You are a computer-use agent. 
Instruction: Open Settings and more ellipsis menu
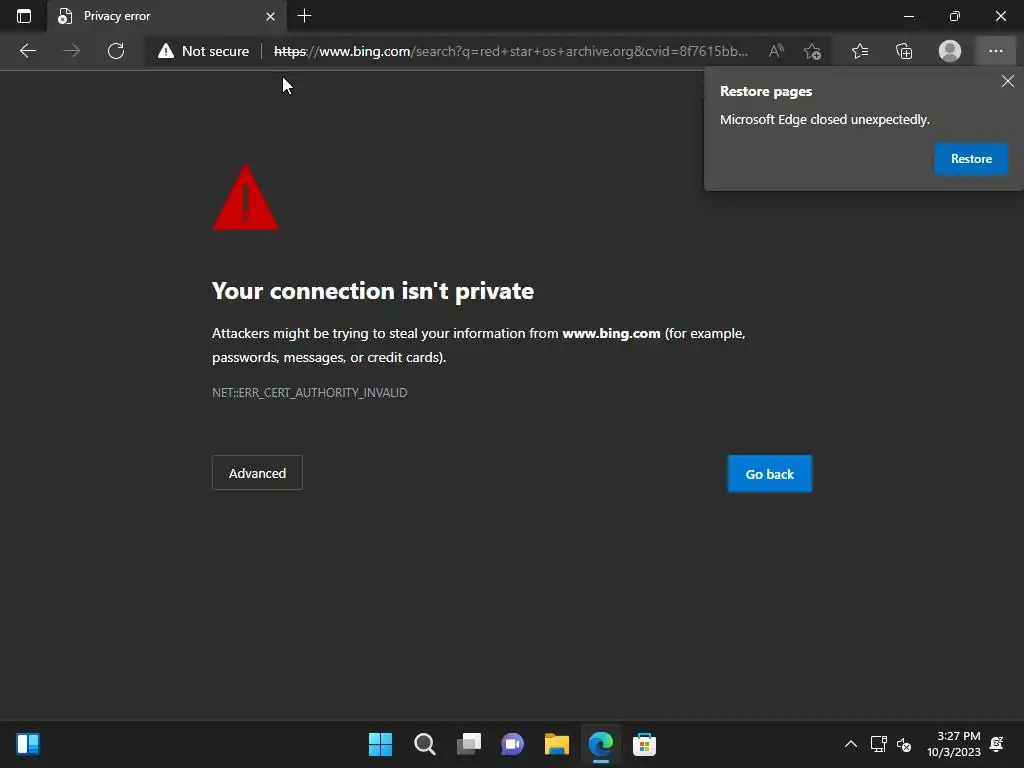tap(995, 51)
